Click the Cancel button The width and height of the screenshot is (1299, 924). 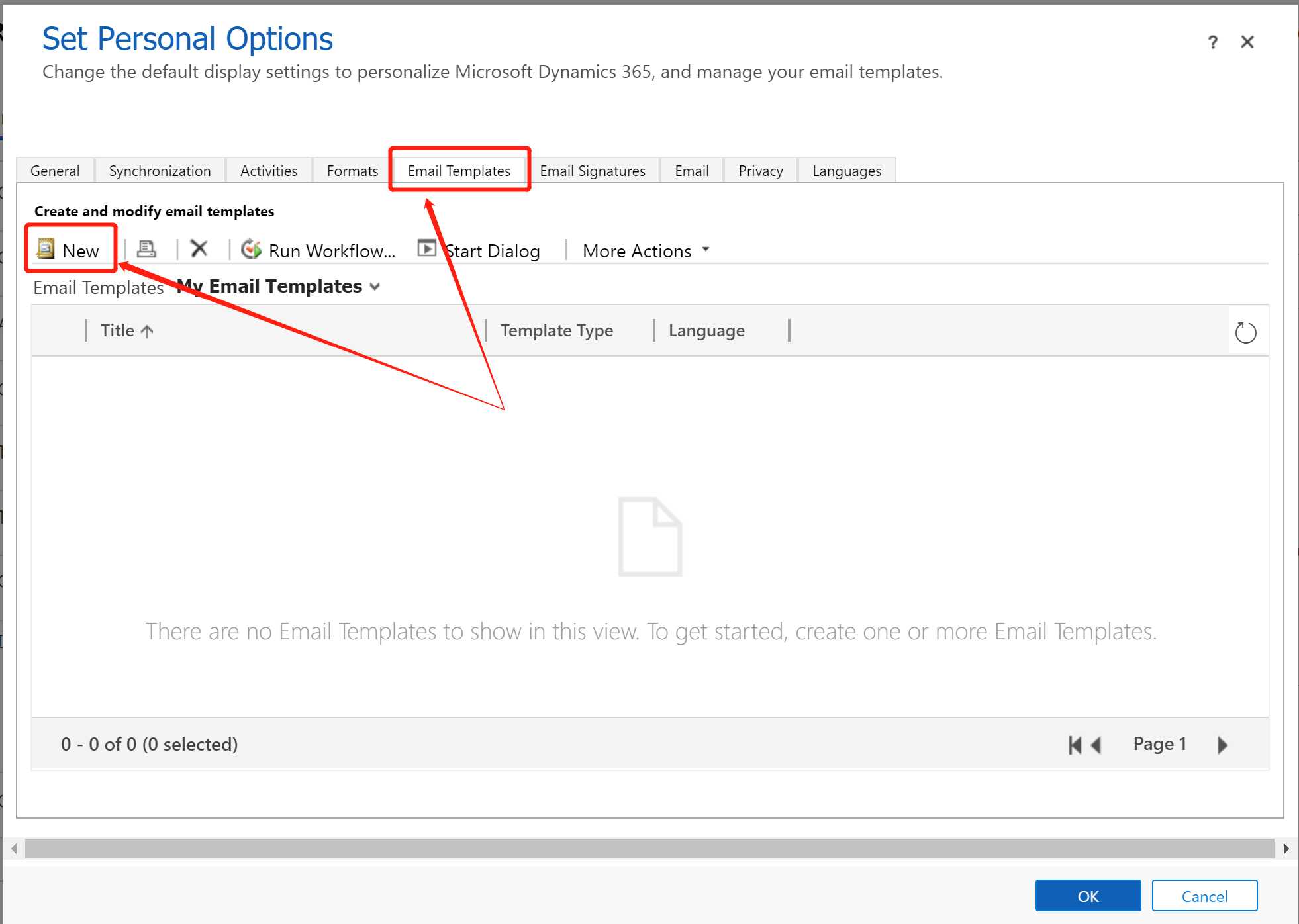click(x=1204, y=896)
